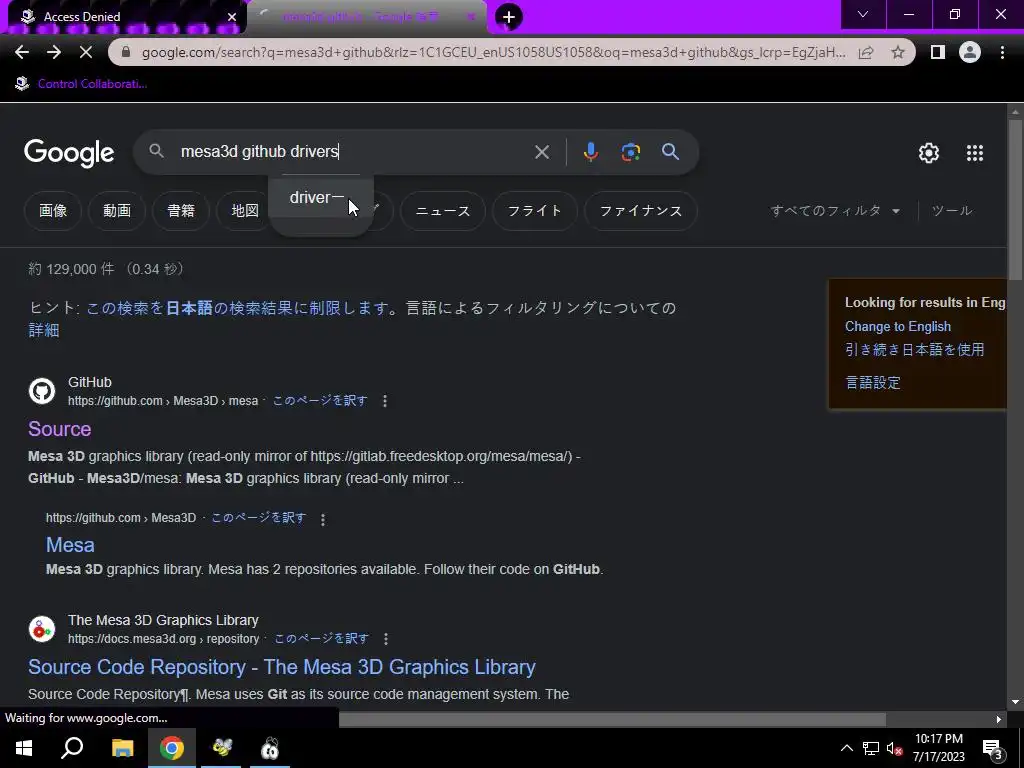The image size is (1024, 768).
Task: Translate the docs.mesa3d.org result page
Action: click(321, 639)
